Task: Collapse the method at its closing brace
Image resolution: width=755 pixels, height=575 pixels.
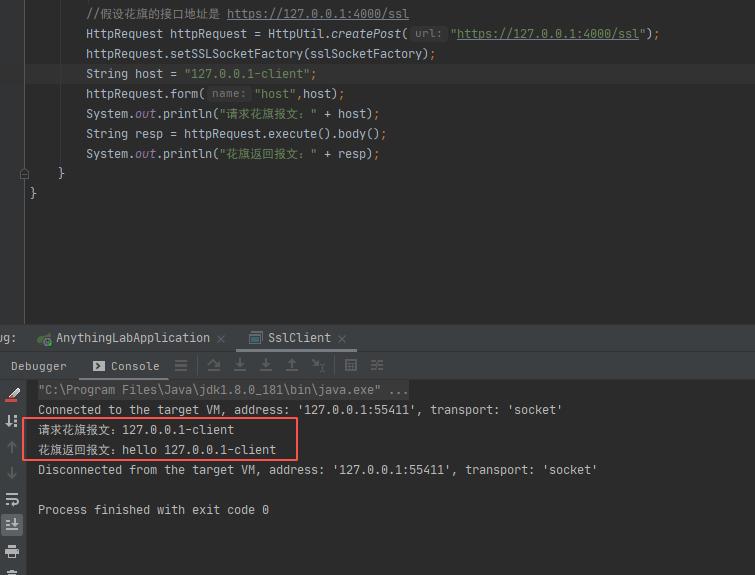Action: pyautogui.click(x=25, y=174)
